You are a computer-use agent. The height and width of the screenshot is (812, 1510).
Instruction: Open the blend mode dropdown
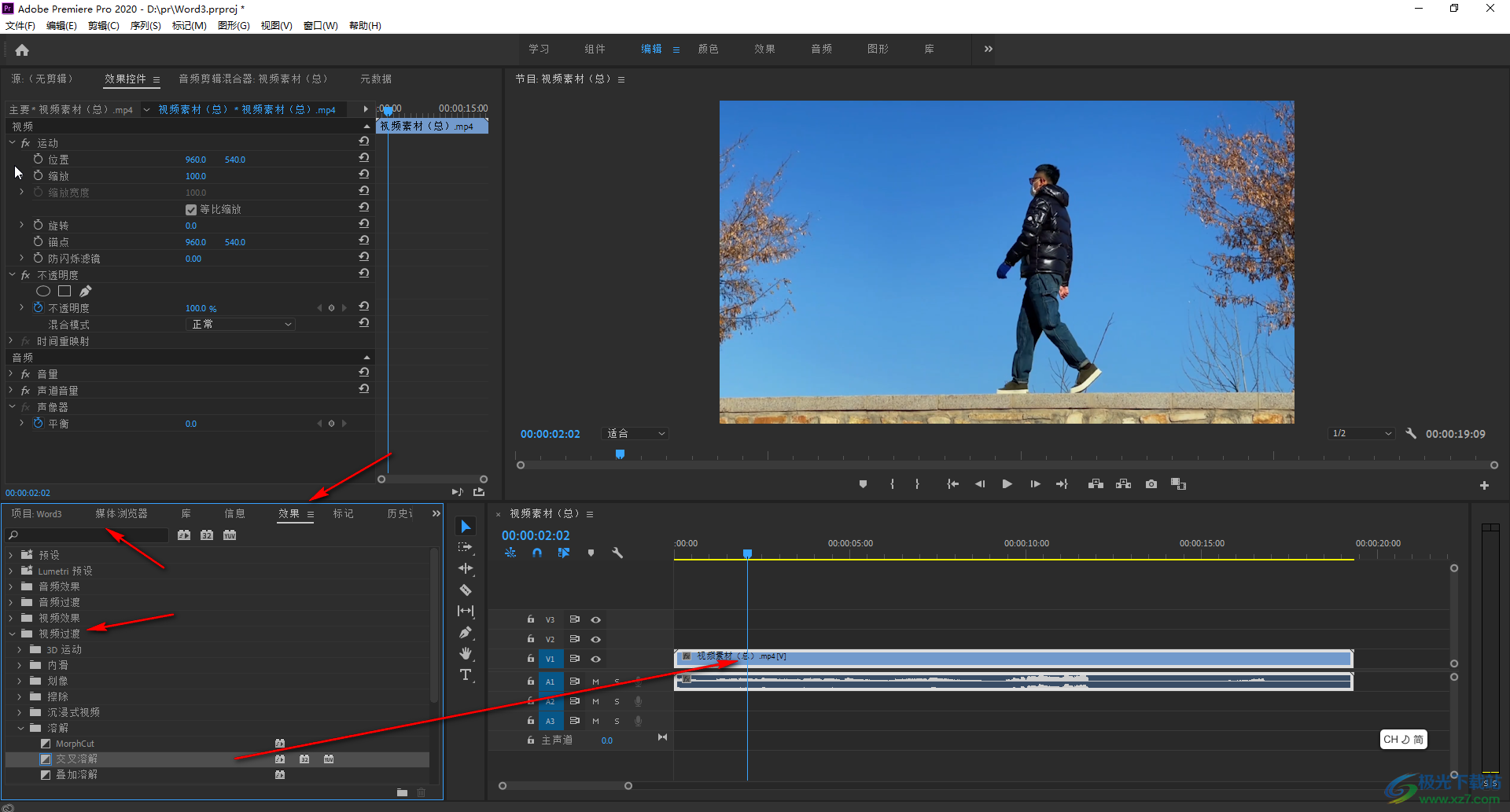(241, 325)
